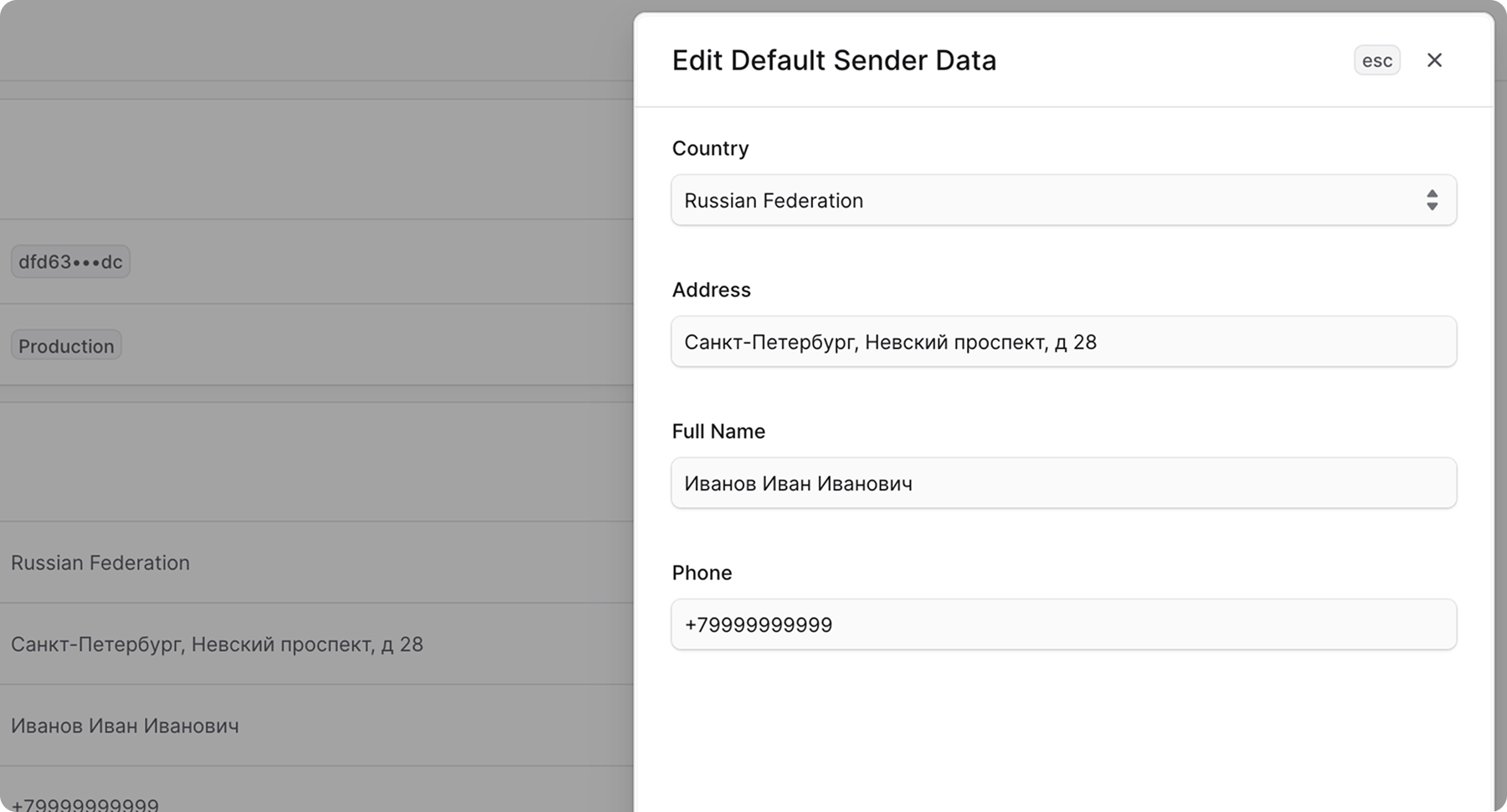Click the Production environment badge
Viewport: 1507px width, 812px height.
66,346
